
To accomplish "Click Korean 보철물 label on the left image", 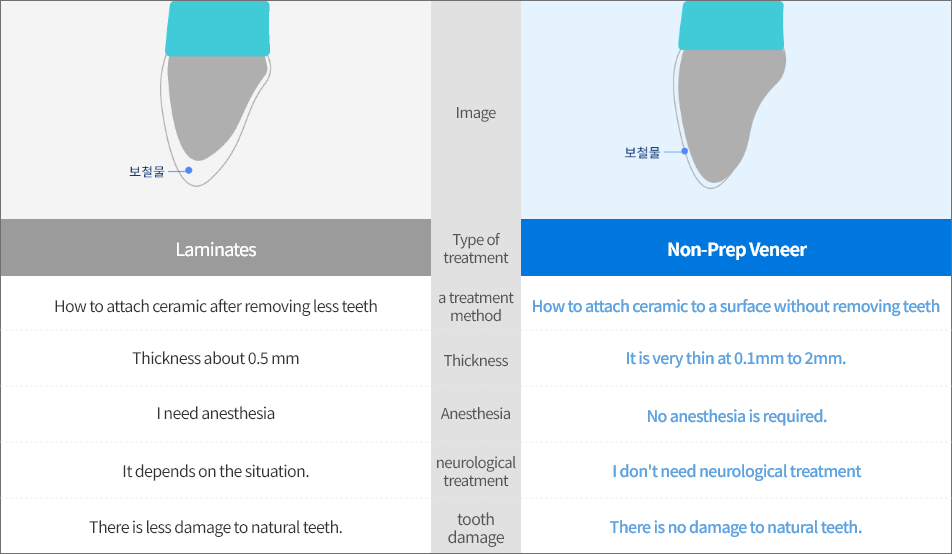I will (146, 171).
